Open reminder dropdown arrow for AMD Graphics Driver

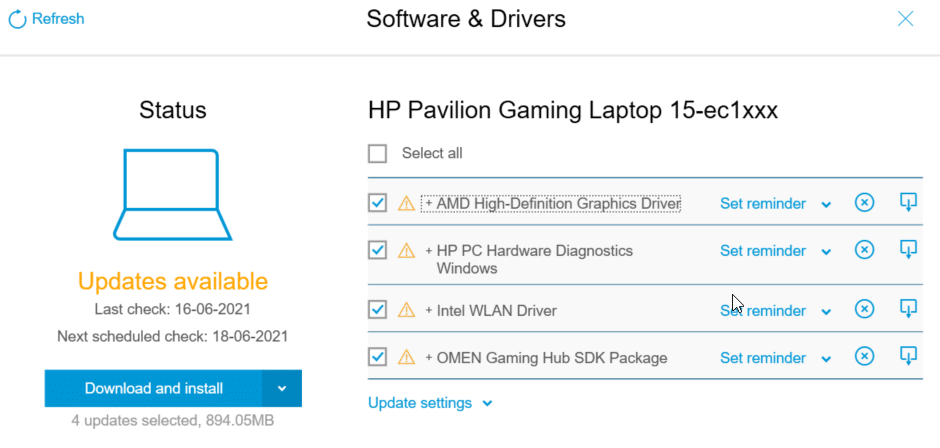(x=826, y=205)
